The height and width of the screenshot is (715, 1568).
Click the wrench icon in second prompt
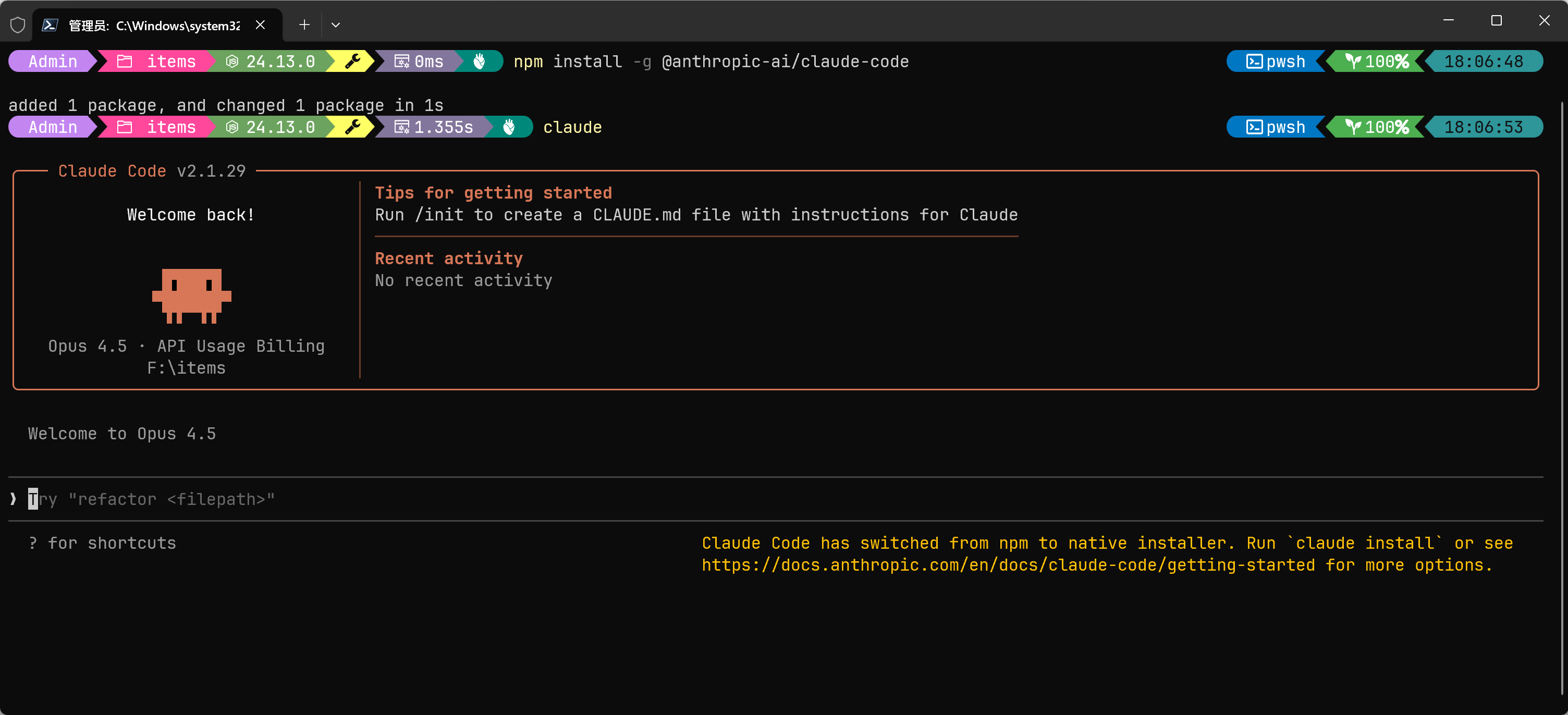[x=352, y=127]
